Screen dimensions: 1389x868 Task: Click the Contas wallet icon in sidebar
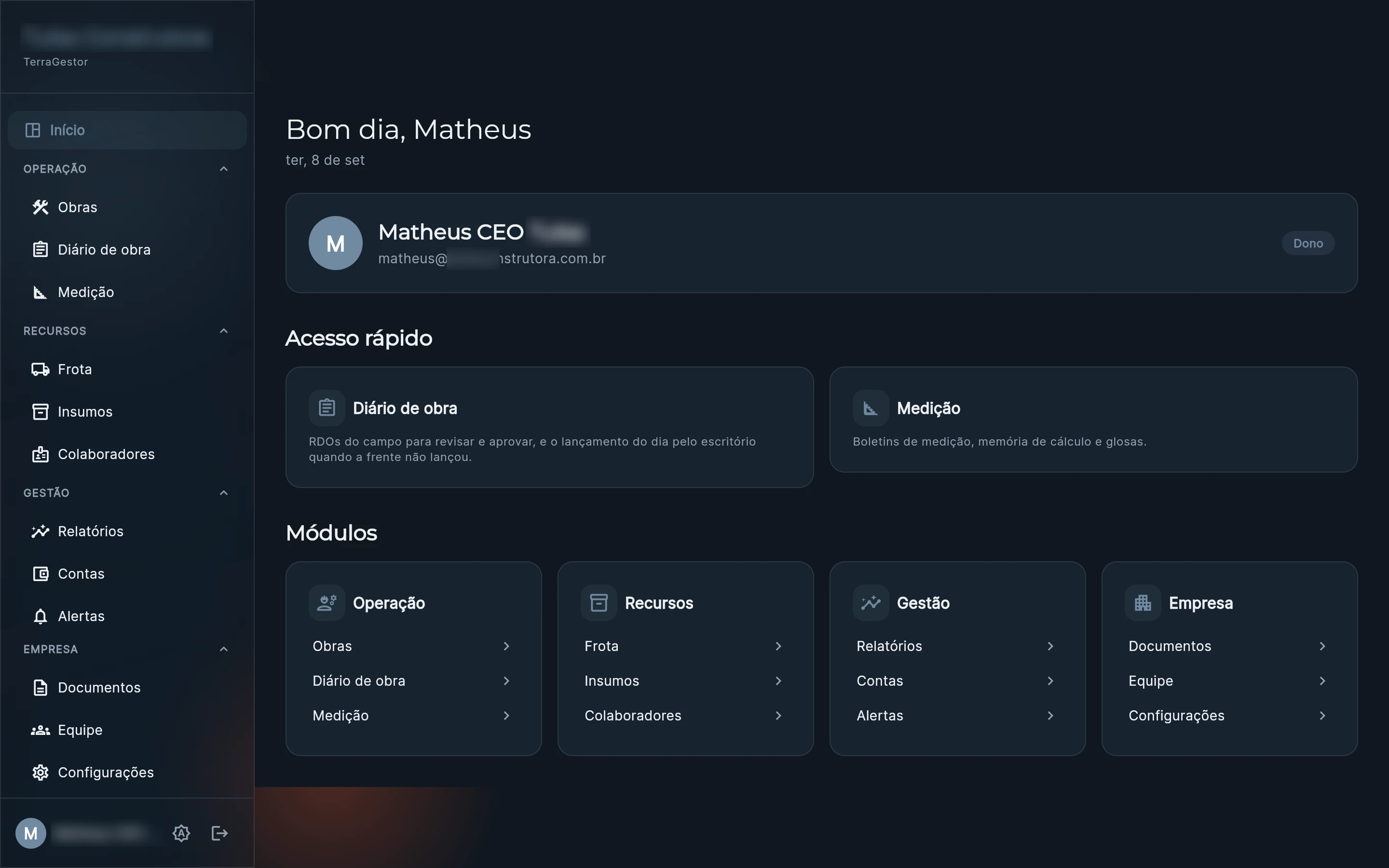[x=40, y=573]
